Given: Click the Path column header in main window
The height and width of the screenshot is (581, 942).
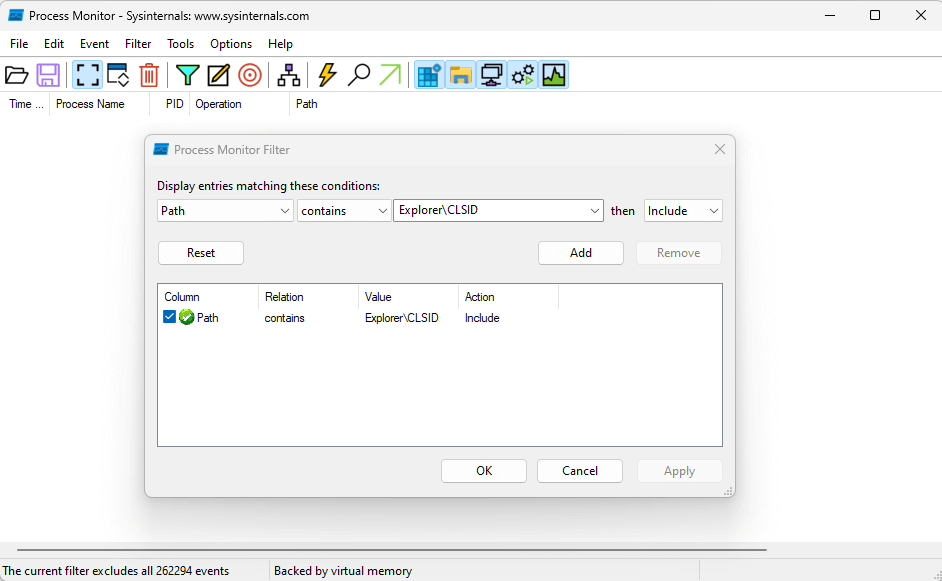Looking at the screenshot, I should click(x=306, y=104).
